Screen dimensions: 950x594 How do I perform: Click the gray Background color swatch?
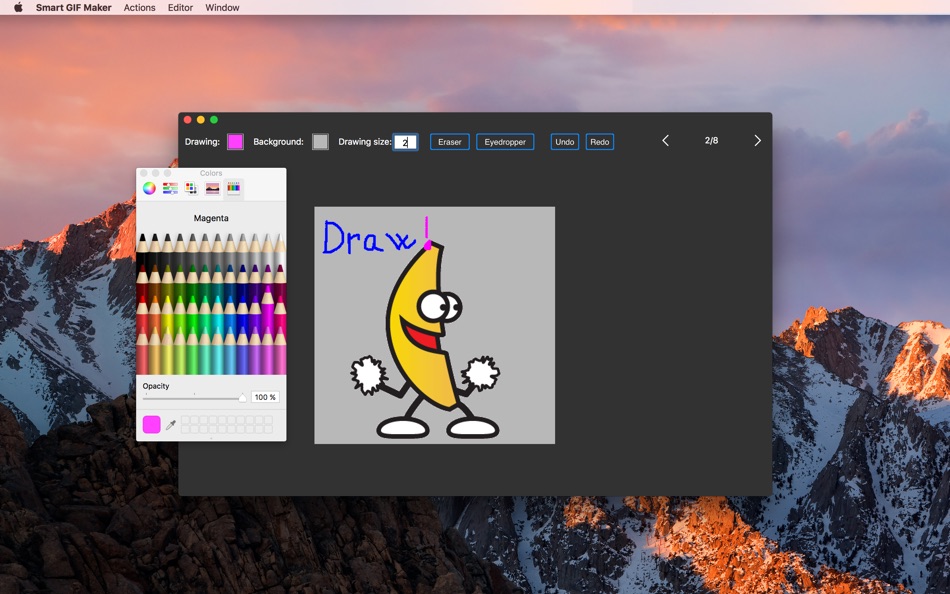coord(320,142)
